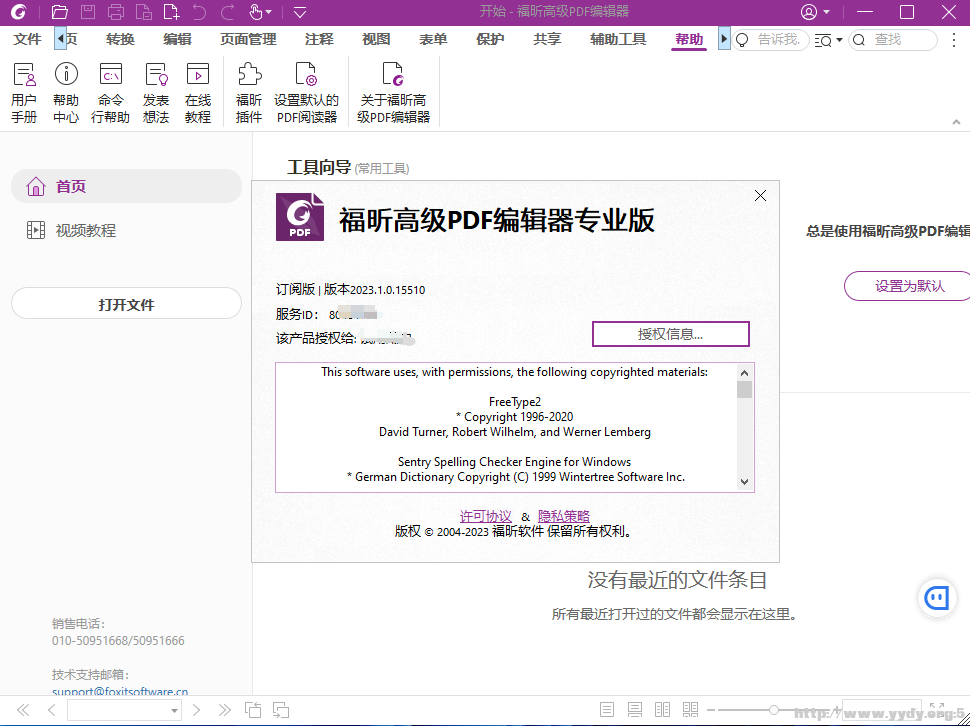Screen dimensions: 970x726
Task: Go to next page arrow in status bar
Action: click(x=197, y=710)
